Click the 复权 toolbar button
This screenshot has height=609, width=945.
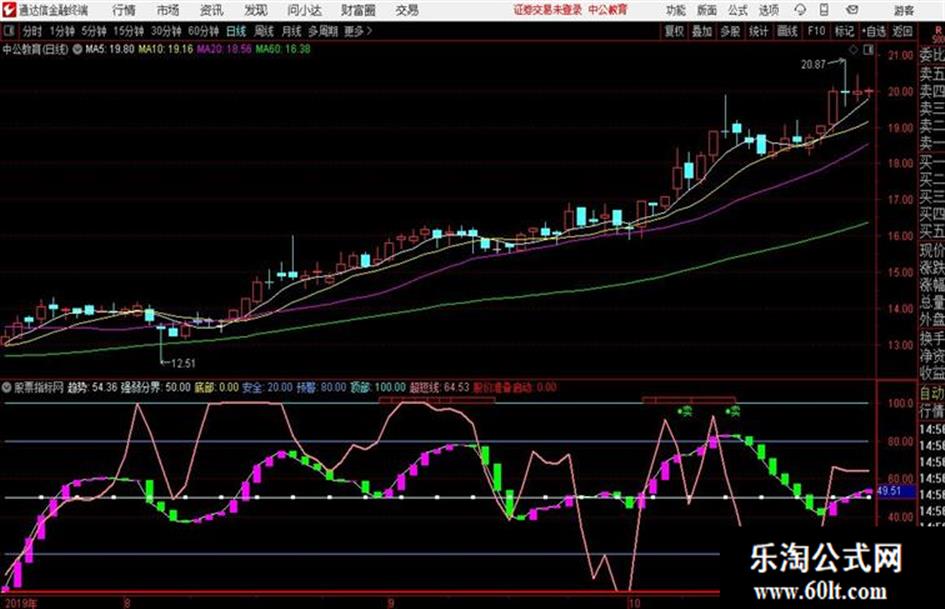[674, 31]
